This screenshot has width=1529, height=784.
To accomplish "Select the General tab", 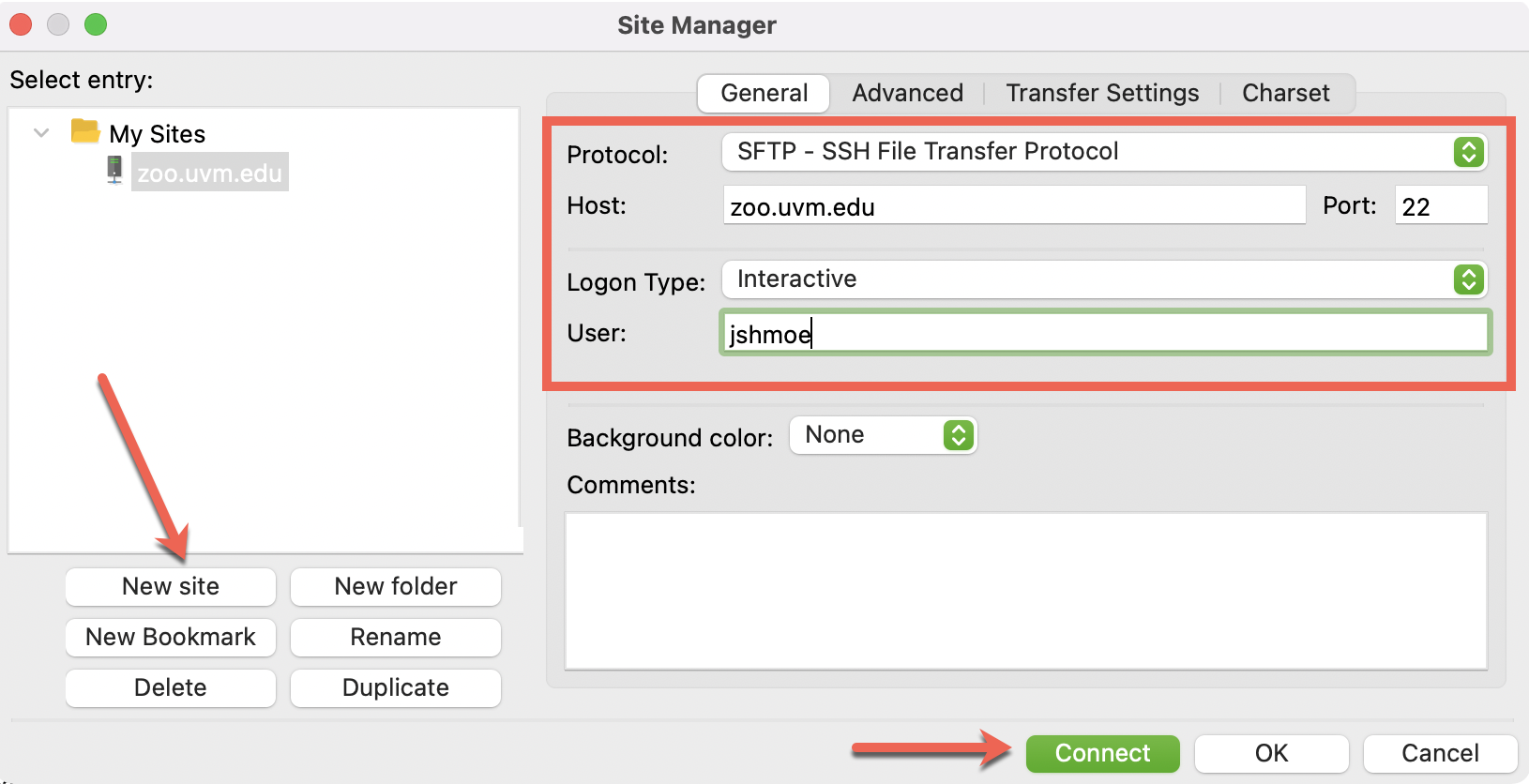I will click(x=764, y=93).
